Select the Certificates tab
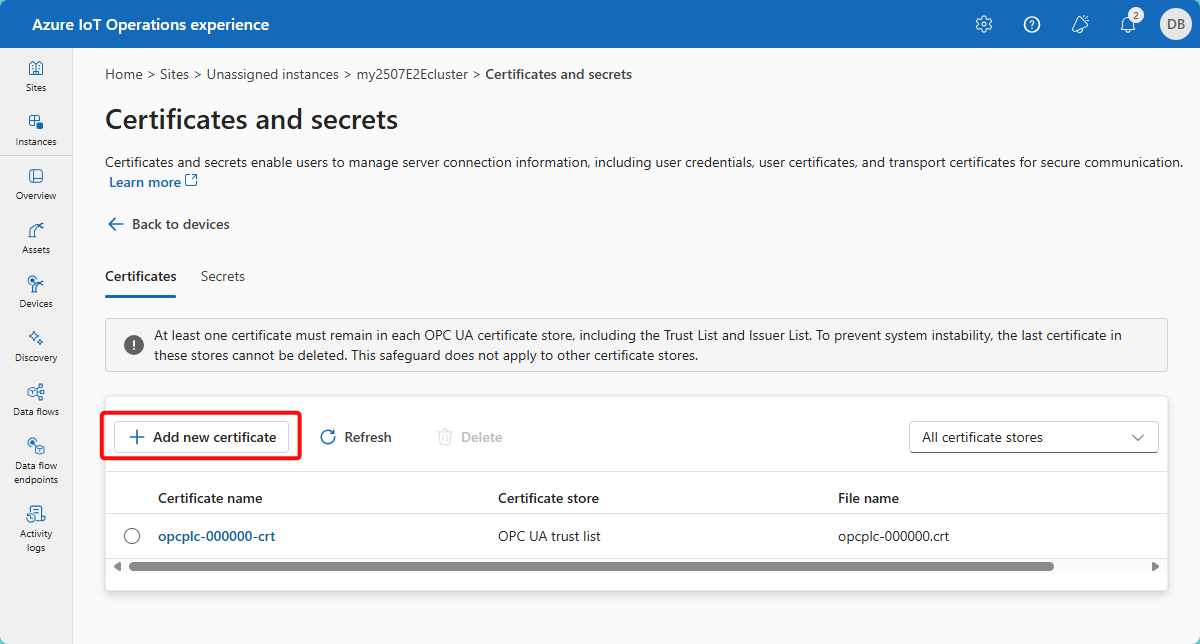The height and width of the screenshot is (644, 1200). (141, 276)
